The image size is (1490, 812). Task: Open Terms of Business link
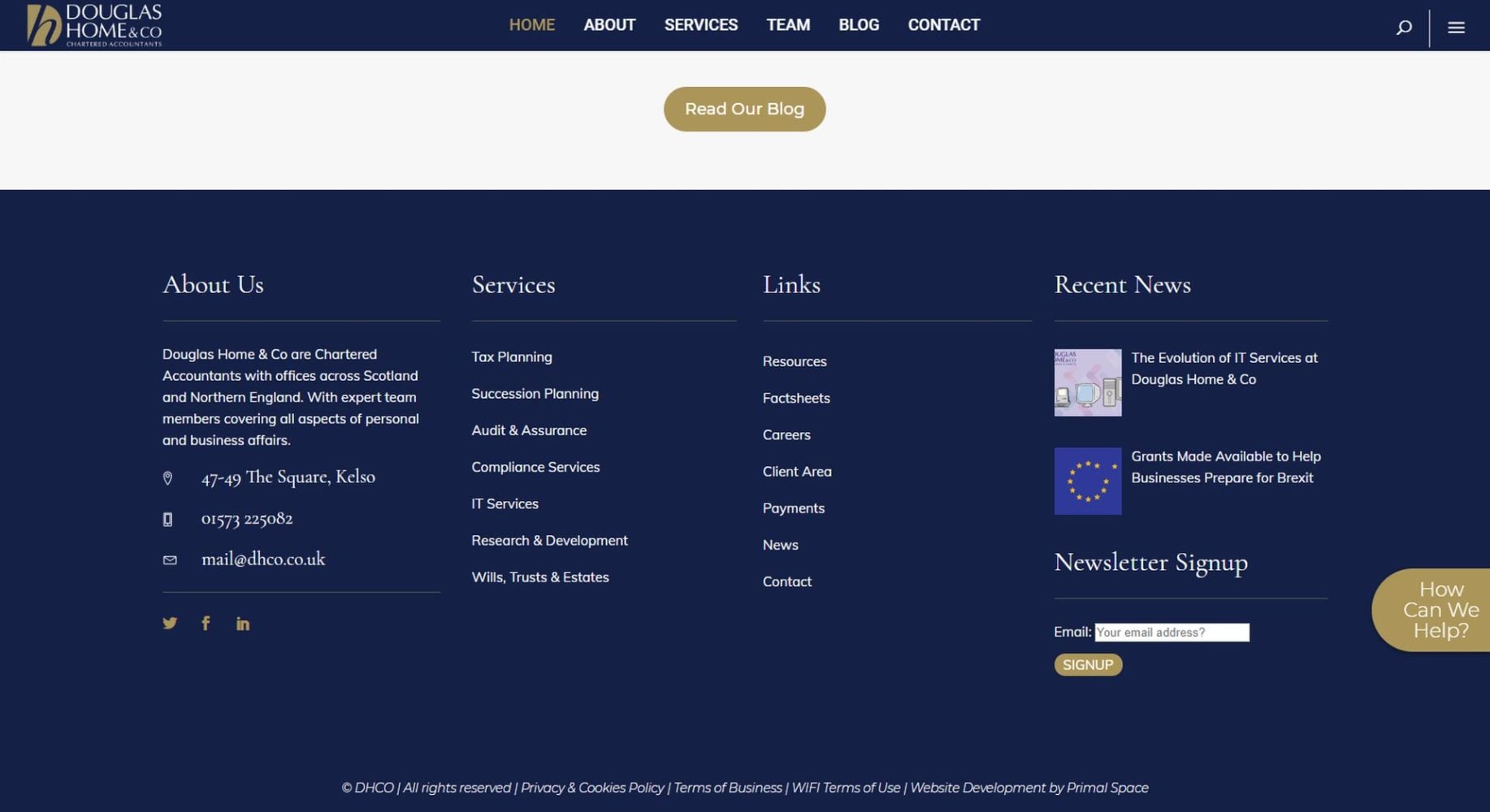coord(728,788)
